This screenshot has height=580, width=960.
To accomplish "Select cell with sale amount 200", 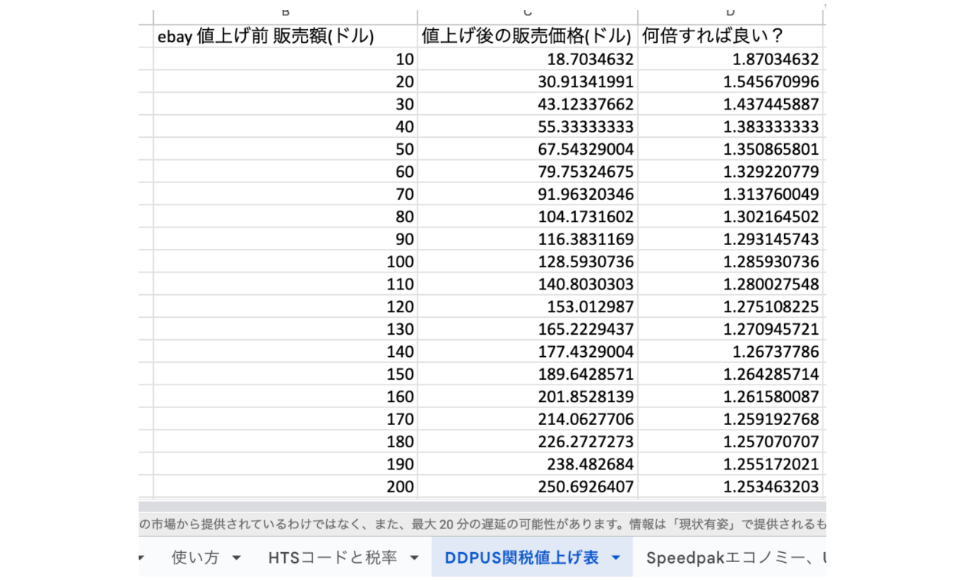I will coord(285,487).
